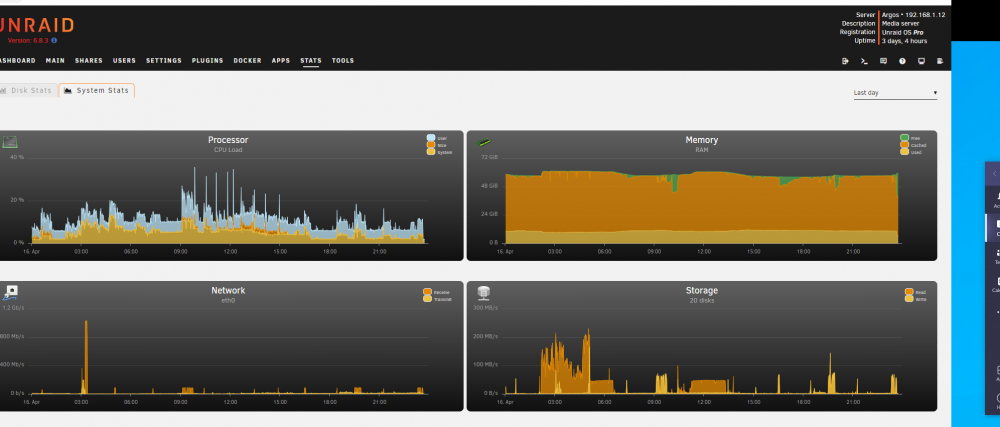Image resolution: width=1000 pixels, height=427 pixels.
Task: Click the Memory RAM stick icon
Action: pos(485,143)
